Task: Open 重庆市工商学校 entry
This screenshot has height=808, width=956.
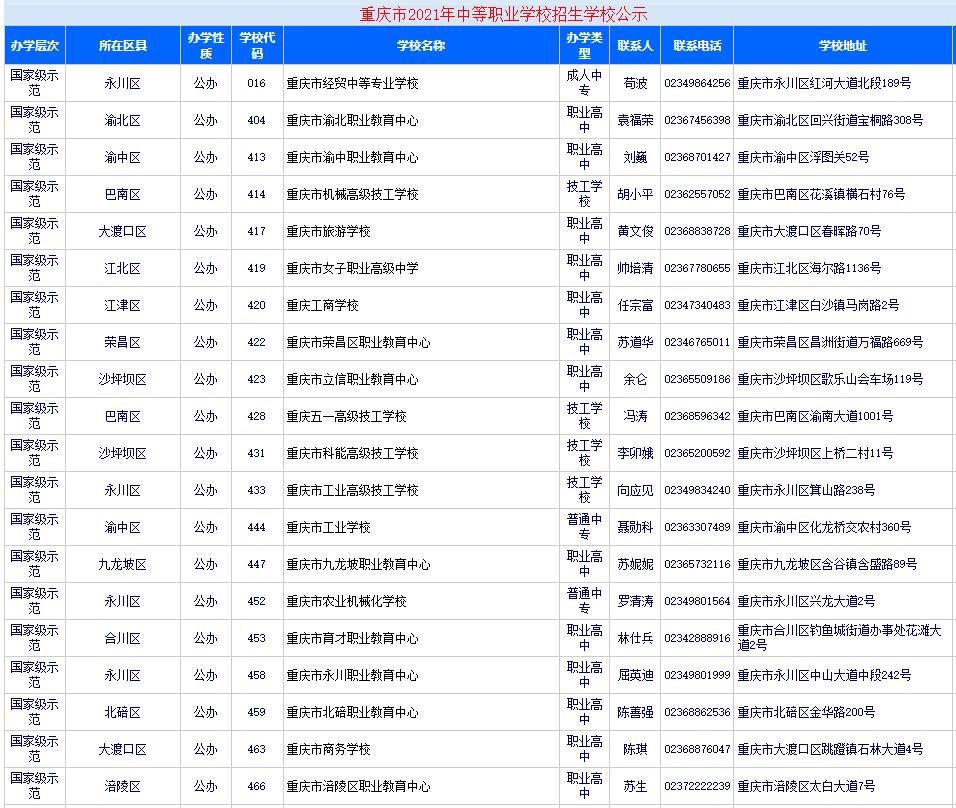Action: tap(340, 304)
